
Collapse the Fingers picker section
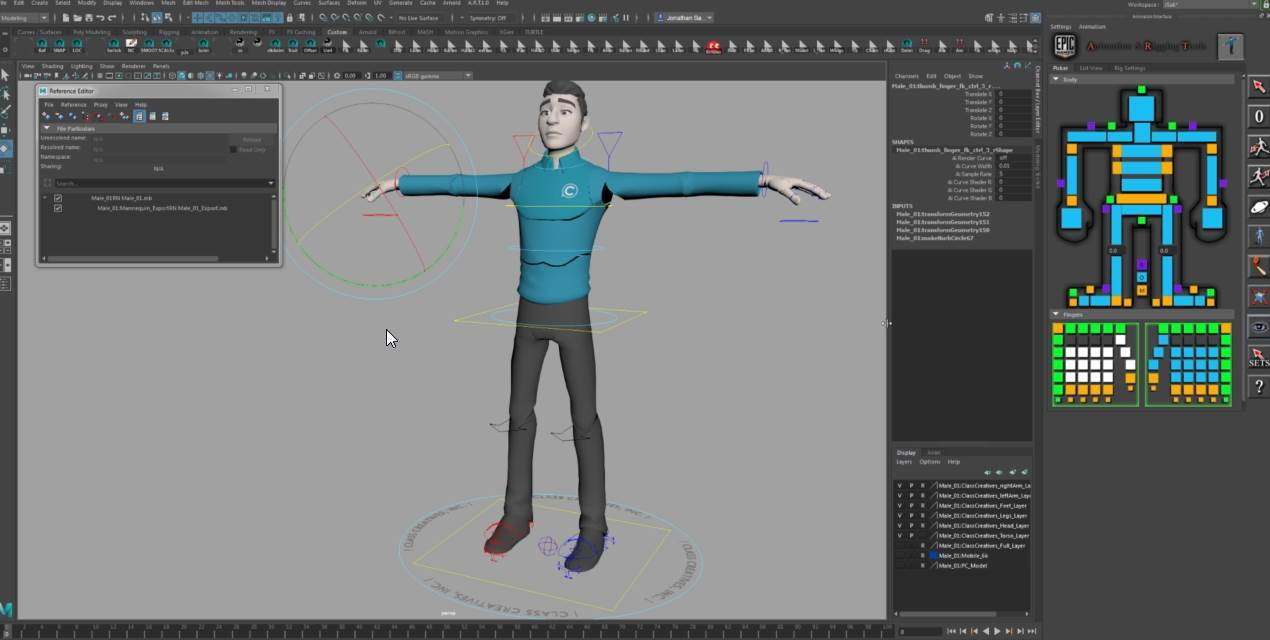(x=1056, y=314)
